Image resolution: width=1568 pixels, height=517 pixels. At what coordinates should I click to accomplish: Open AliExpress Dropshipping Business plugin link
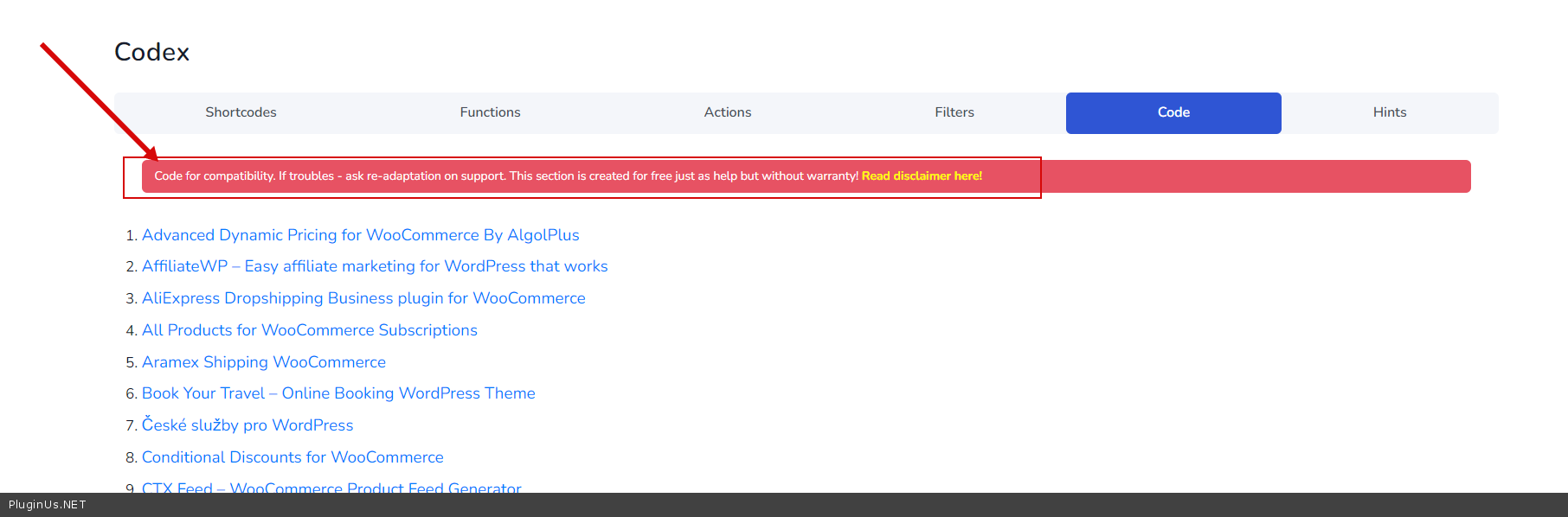[363, 298]
